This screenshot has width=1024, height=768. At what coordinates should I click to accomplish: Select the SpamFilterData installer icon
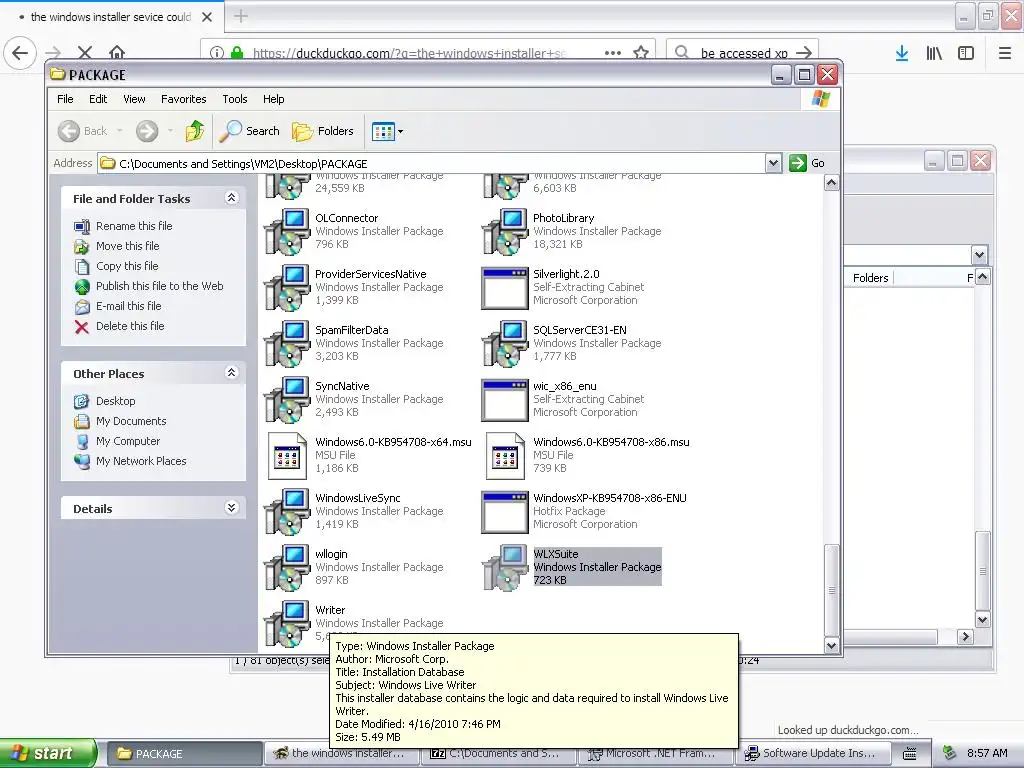287,344
